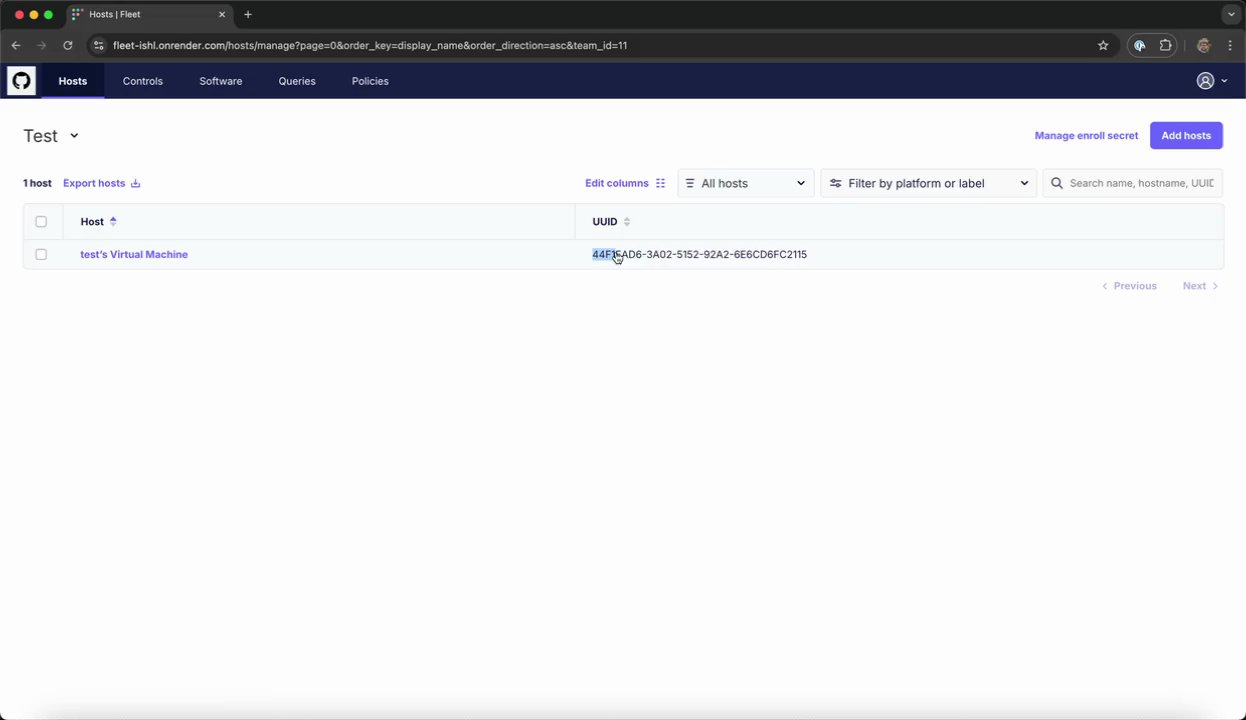Open the Policies tab
1246x720 pixels.
(370, 81)
